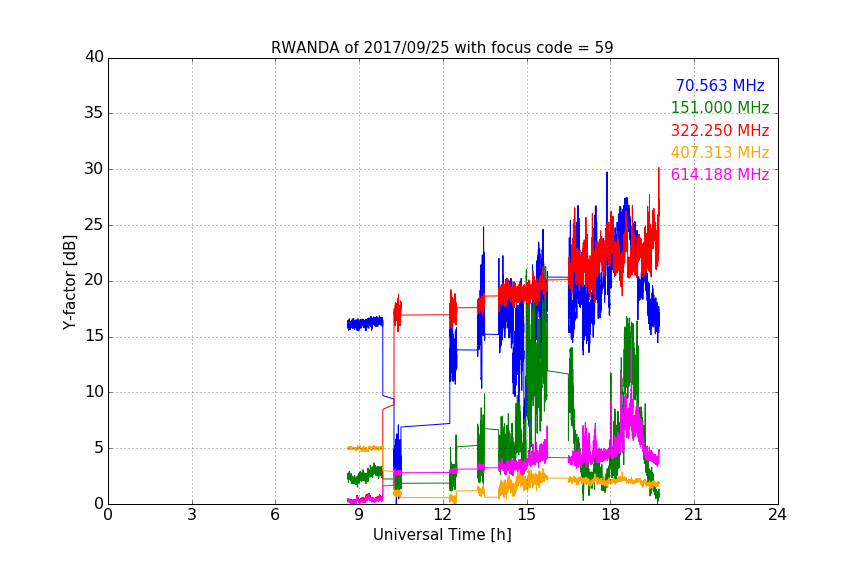Click the y-axis tick label 35
This screenshot has width=864, height=576.
[94, 113]
